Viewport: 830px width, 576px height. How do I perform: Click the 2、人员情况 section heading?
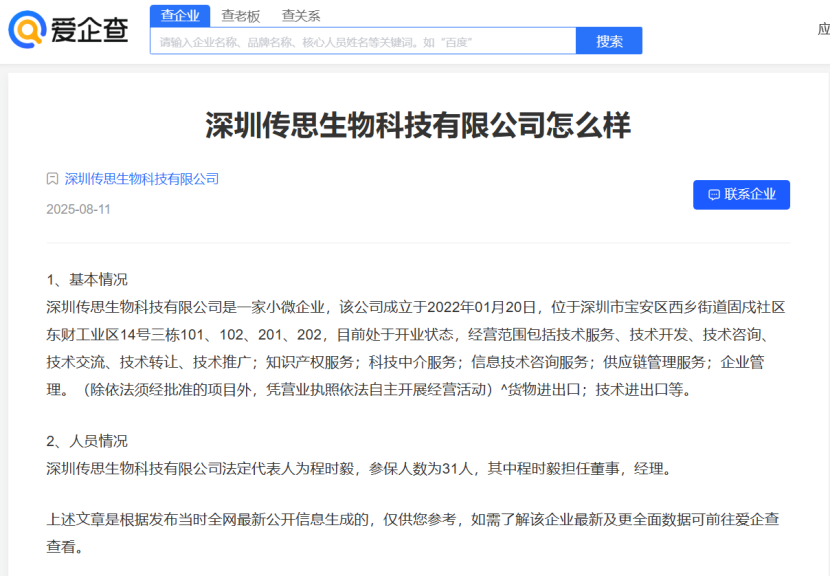click(87, 441)
